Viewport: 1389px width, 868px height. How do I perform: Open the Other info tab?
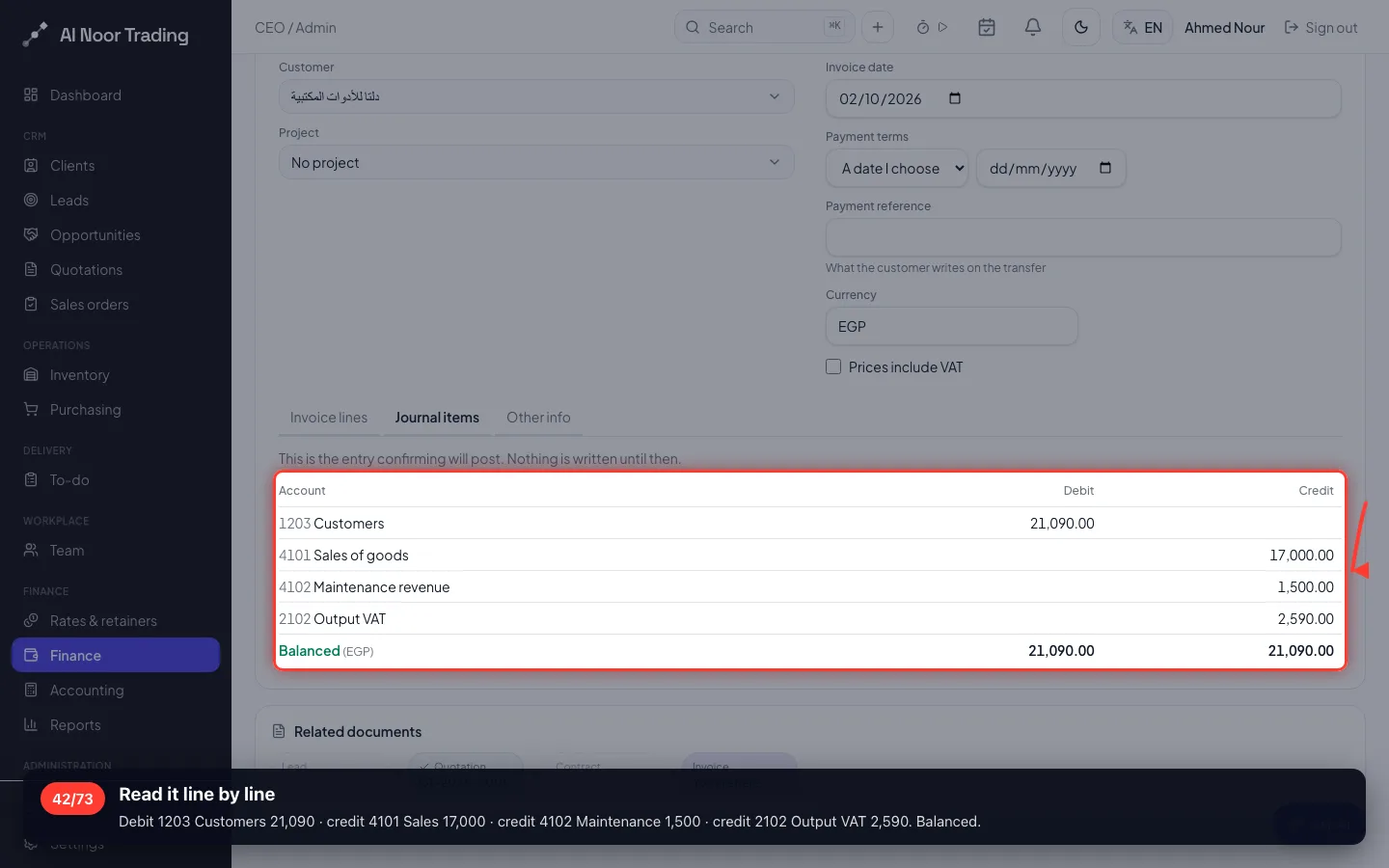[x=538, y=418]
